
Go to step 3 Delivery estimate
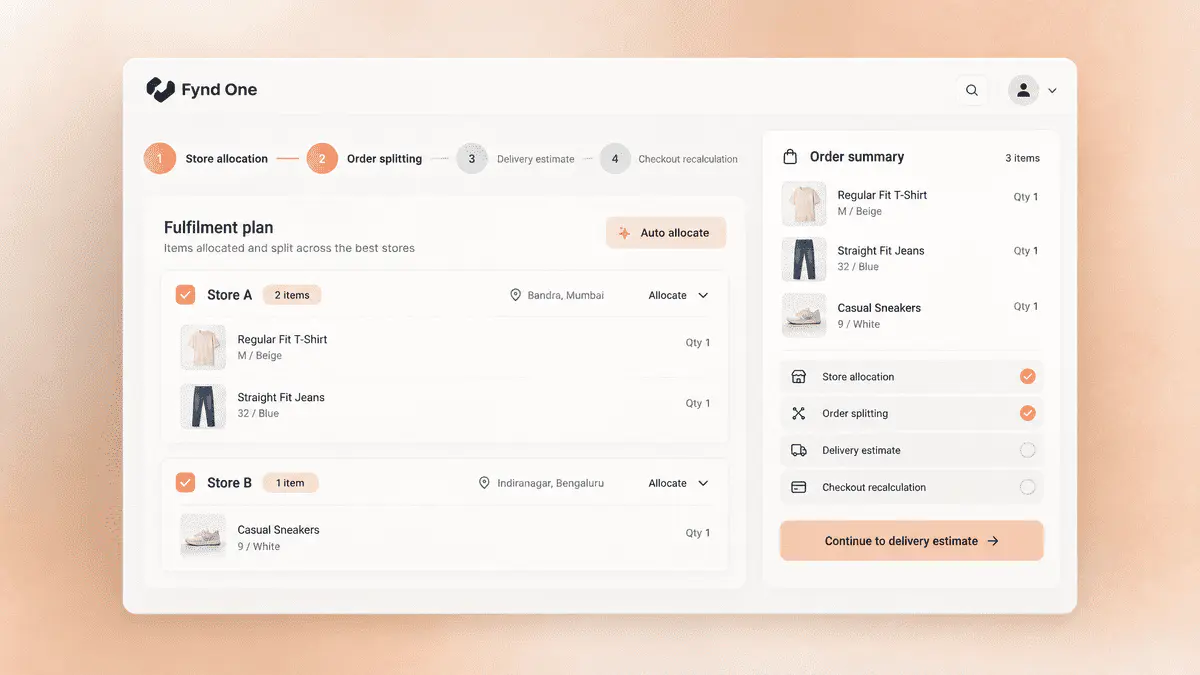[516, 158]
